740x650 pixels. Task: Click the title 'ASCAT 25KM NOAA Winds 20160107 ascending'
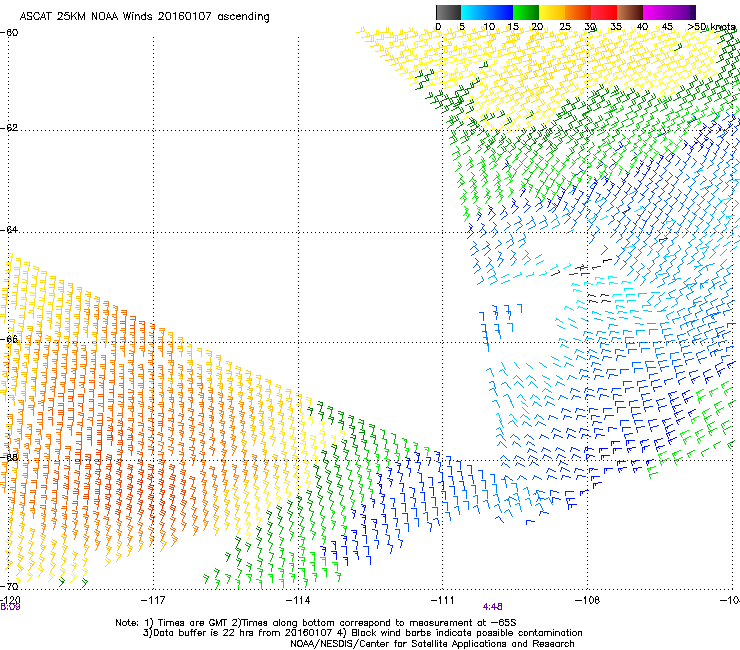coord(144,17)
